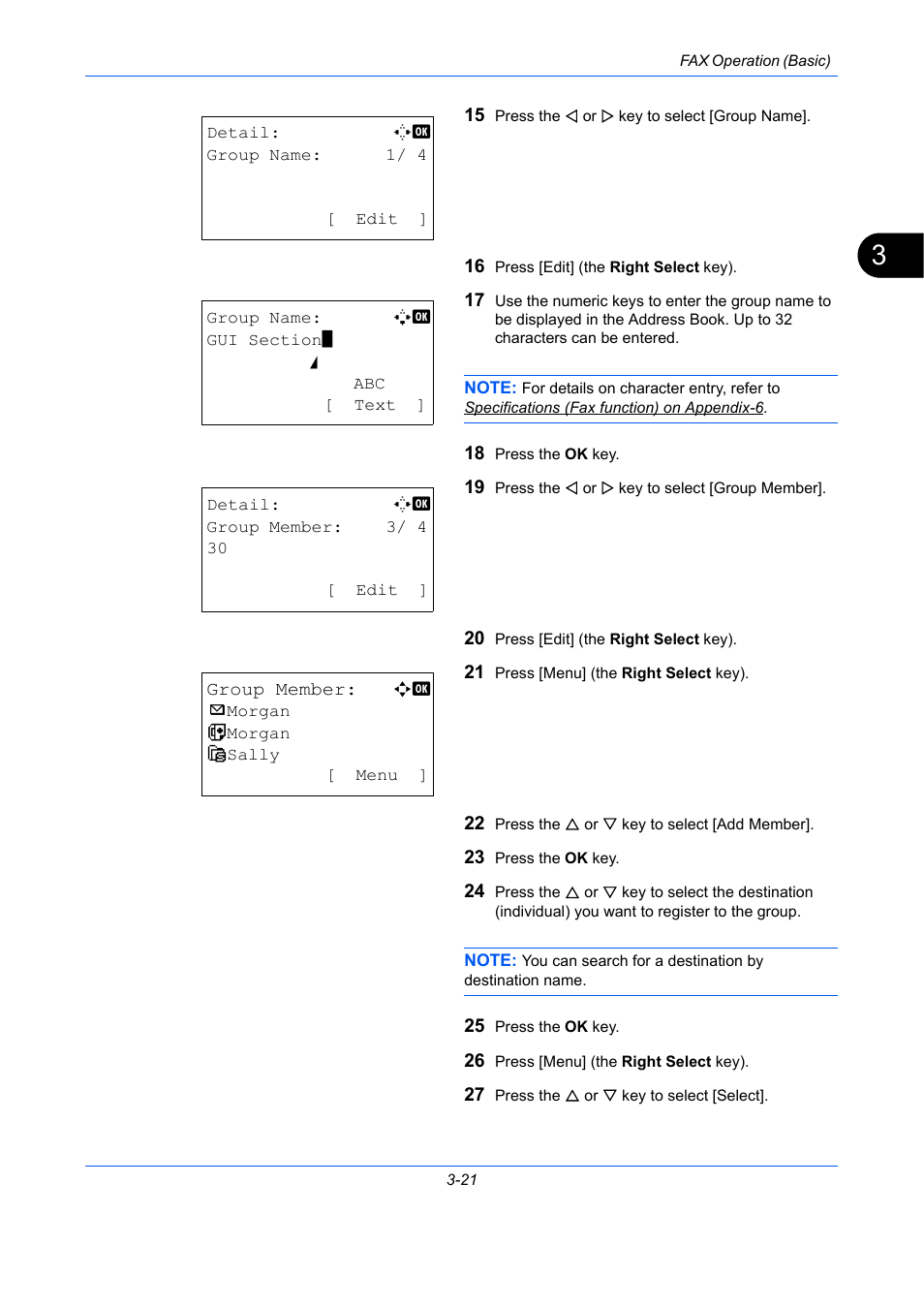Viewport: 924px width, 1308px height.
Task: Click the right triangle key symbol in step 19
Action: click(607, 488)
